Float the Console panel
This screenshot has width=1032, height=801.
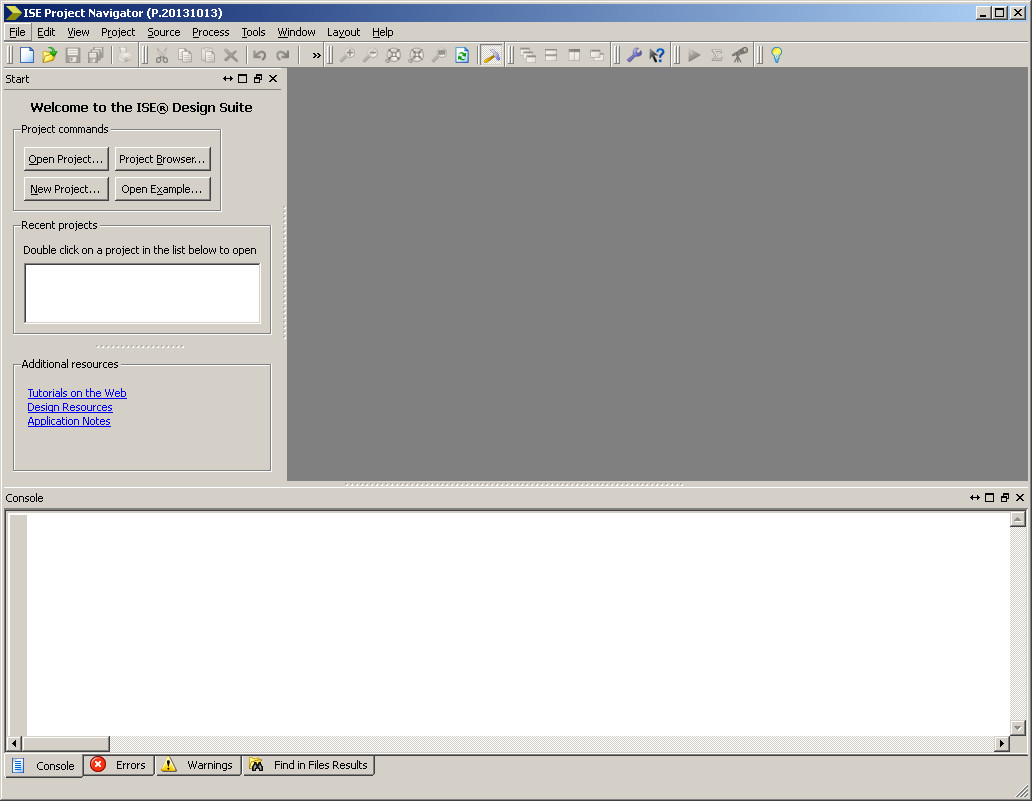tap(1005, 498)
